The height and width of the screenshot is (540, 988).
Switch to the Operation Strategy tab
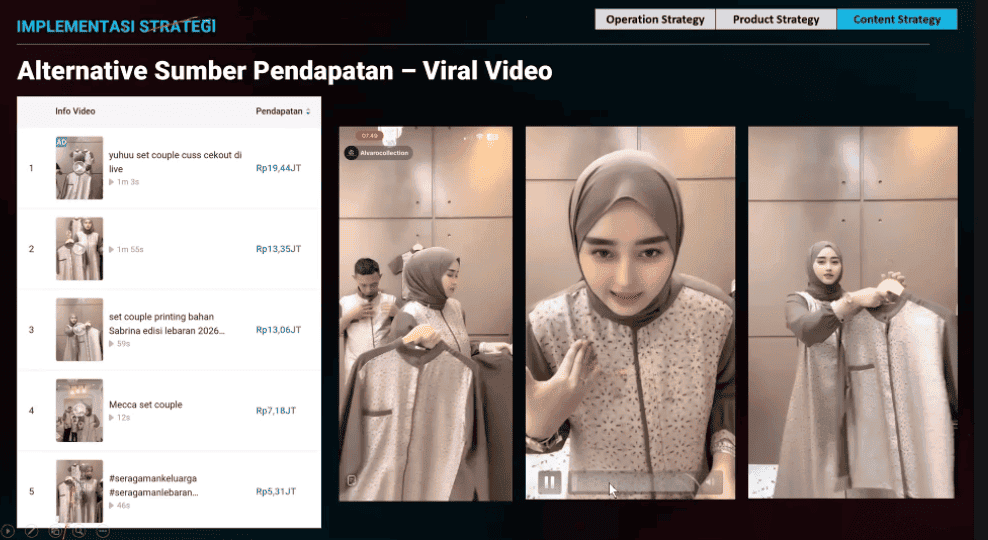(x=655, y=19)
